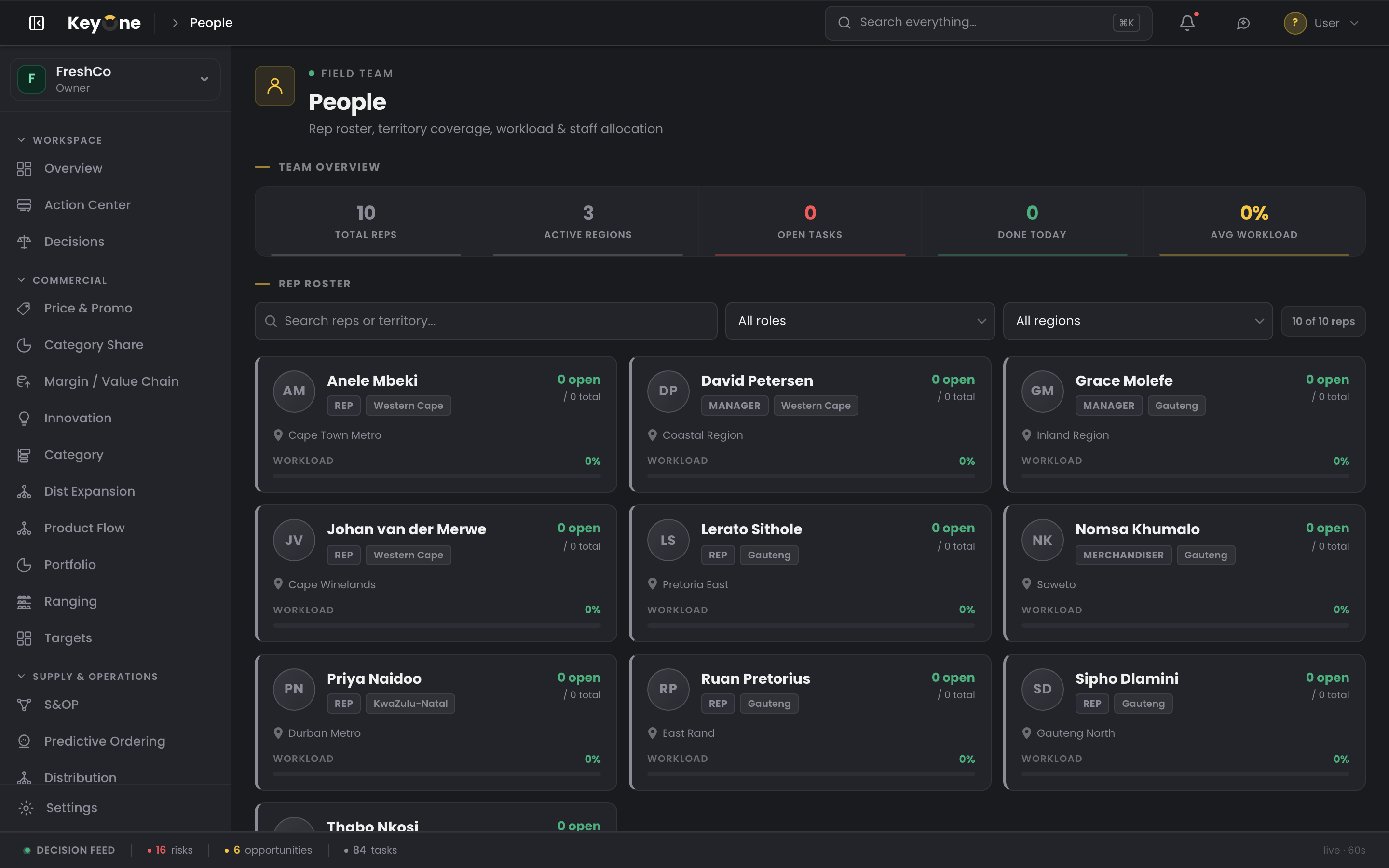This screenshot has width=1389, height=868.
Task: Click the Dist Expansion network icon
Action: point(24,492)
